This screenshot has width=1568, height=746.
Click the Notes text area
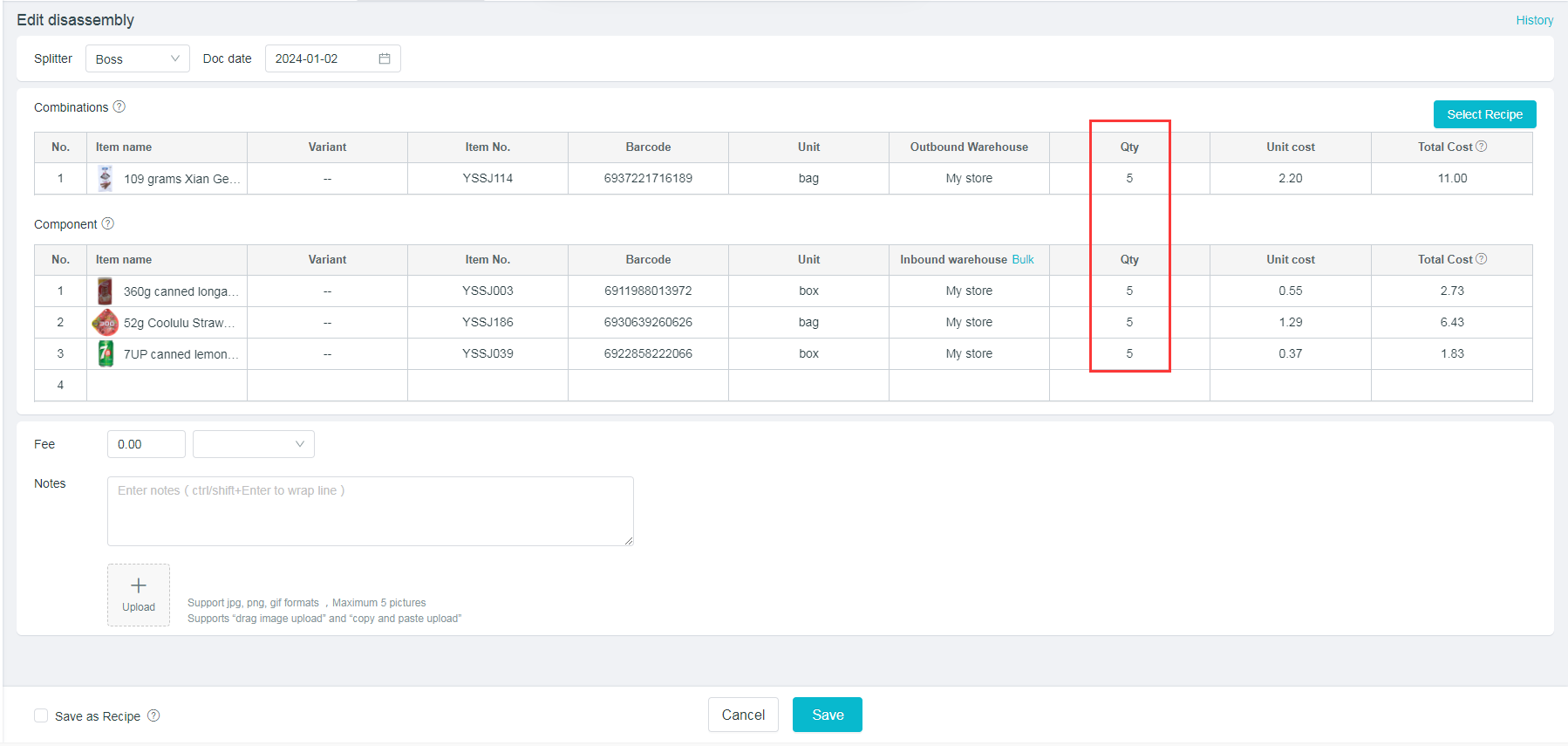[370, 511]
